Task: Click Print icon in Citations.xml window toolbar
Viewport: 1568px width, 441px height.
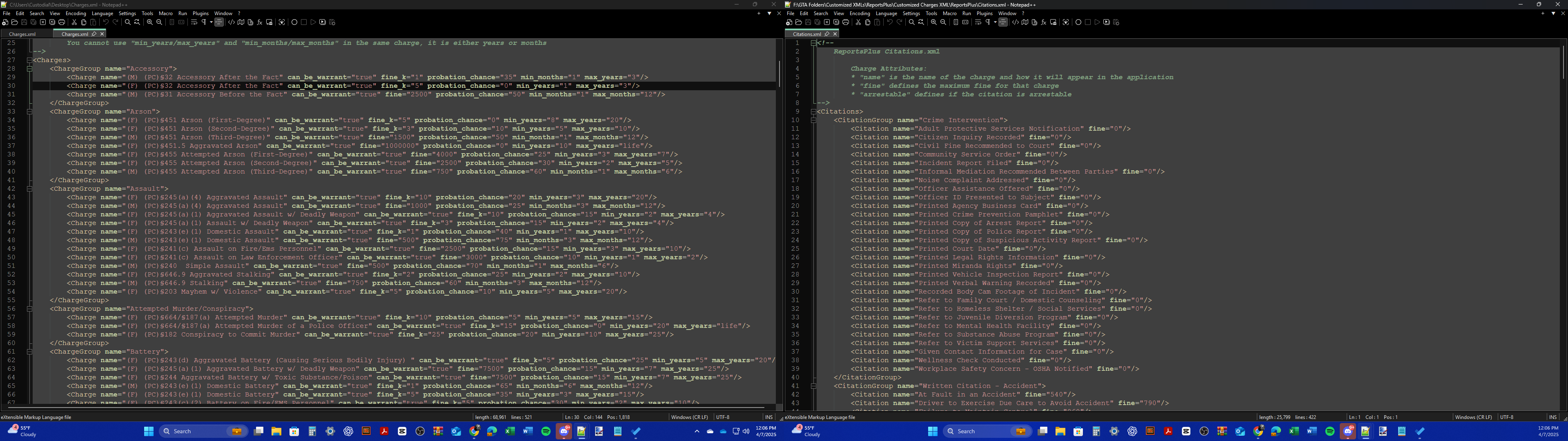Action: (846, 22)
